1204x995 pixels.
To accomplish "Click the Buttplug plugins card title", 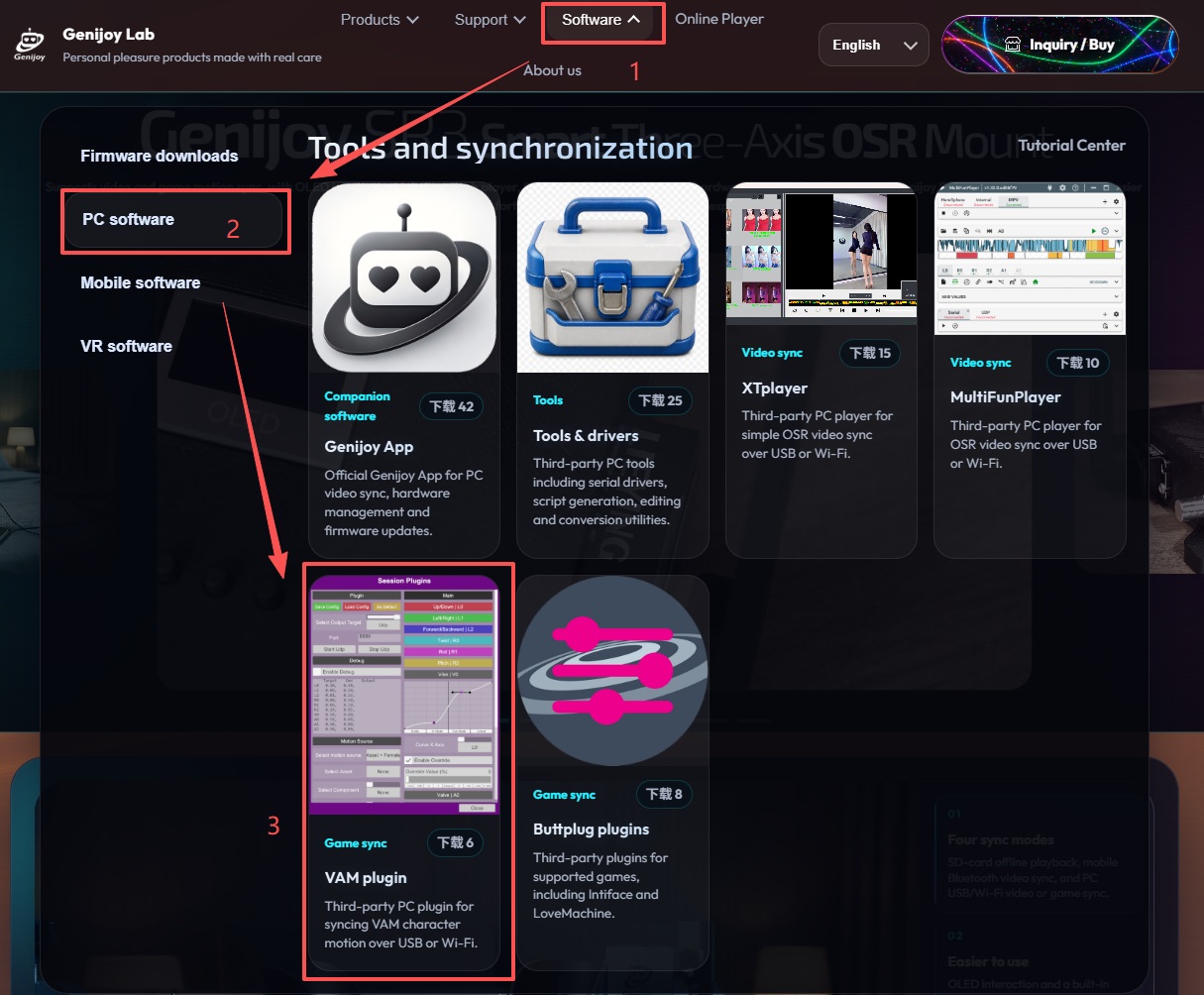I will tap(592, 829).
